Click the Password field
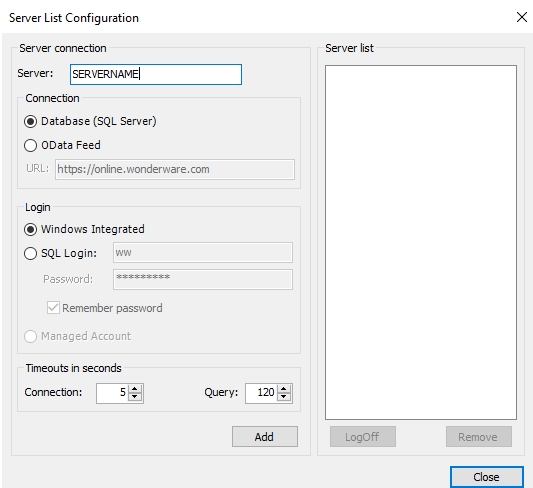 pyautogui.click(x=203, y=279)
